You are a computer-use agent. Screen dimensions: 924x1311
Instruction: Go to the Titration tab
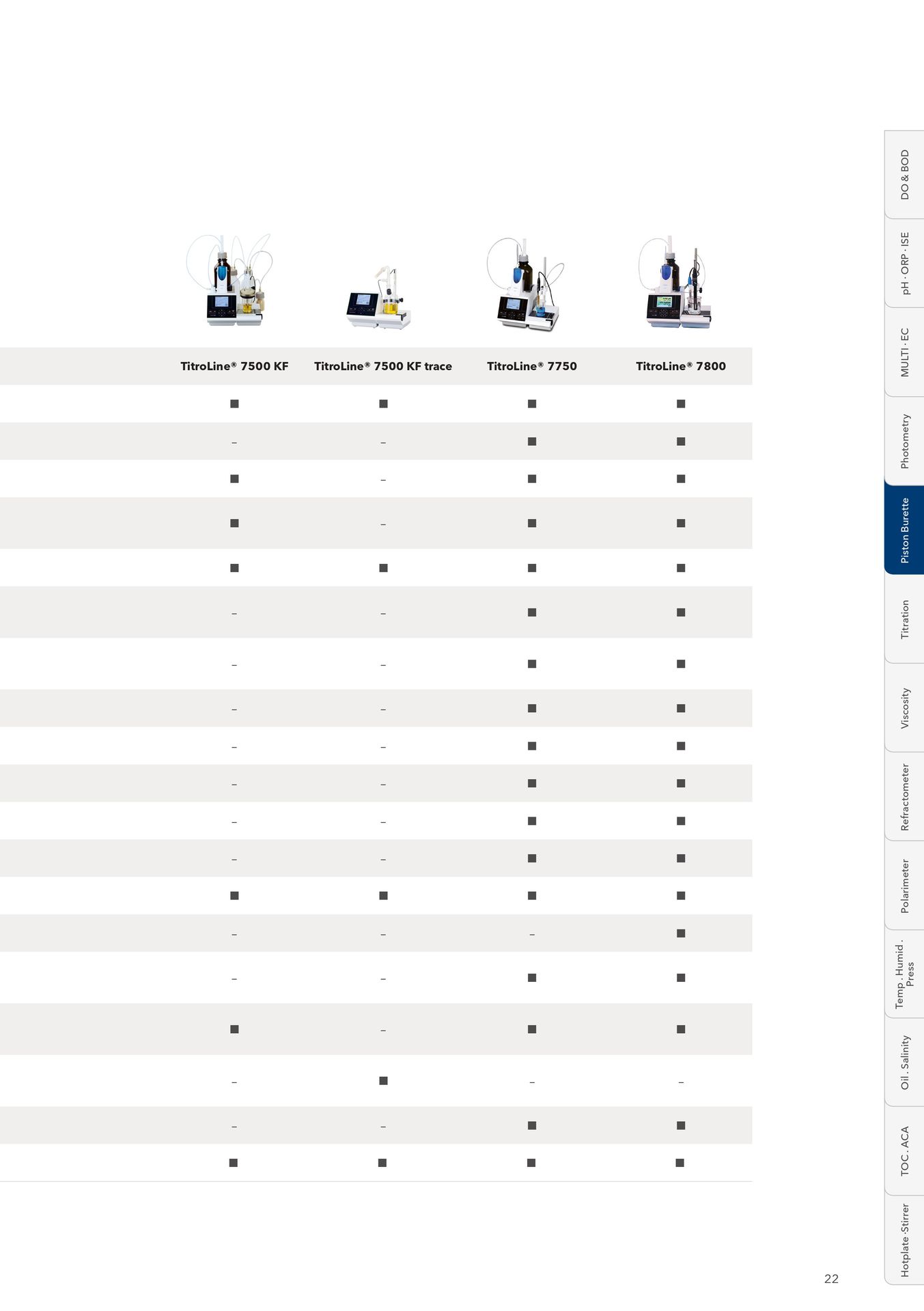905,619
